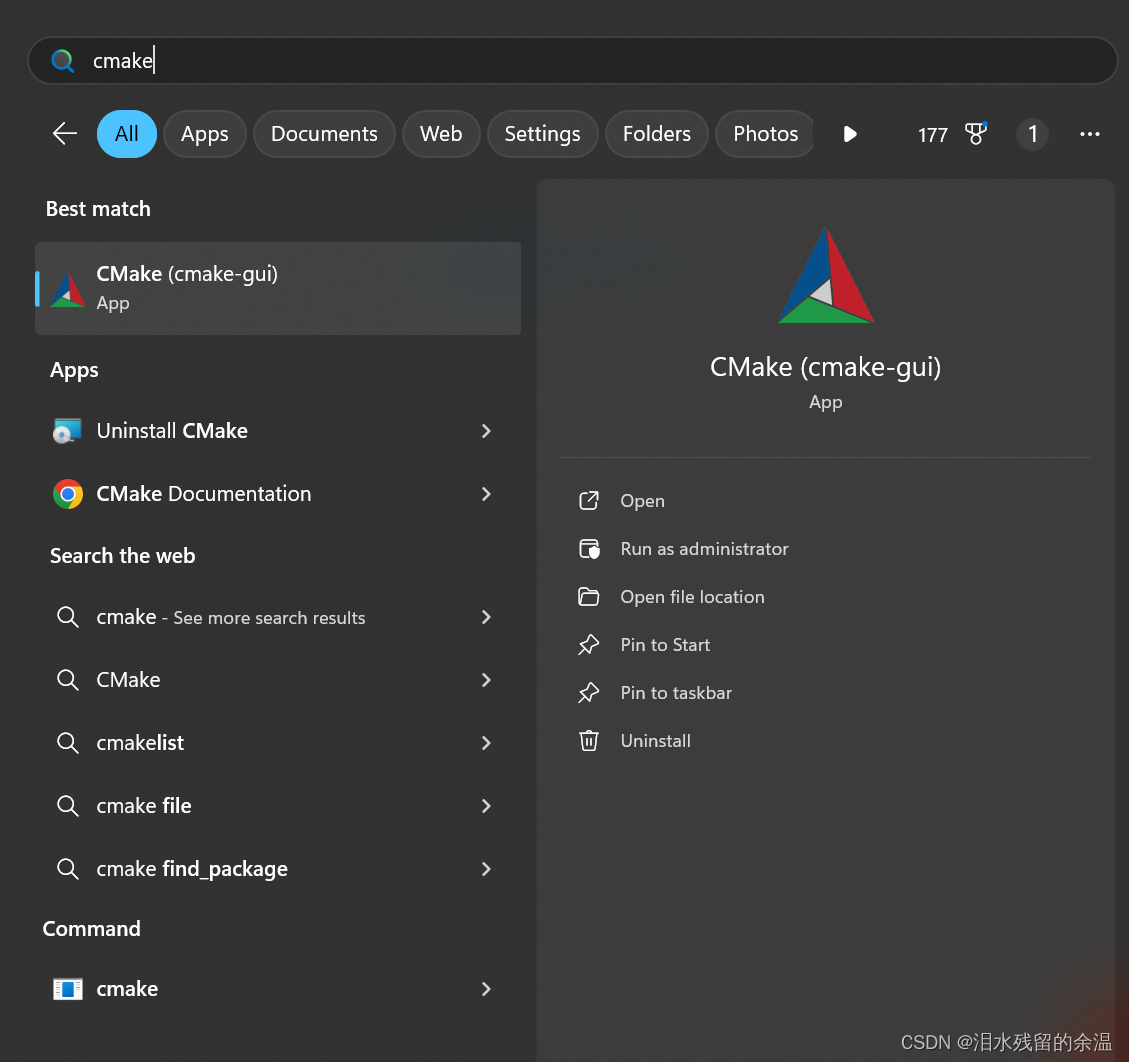Open the rewards trophy icon
The height and width of the screenshot is (1062, 1129).
click(x=976, y=134)
